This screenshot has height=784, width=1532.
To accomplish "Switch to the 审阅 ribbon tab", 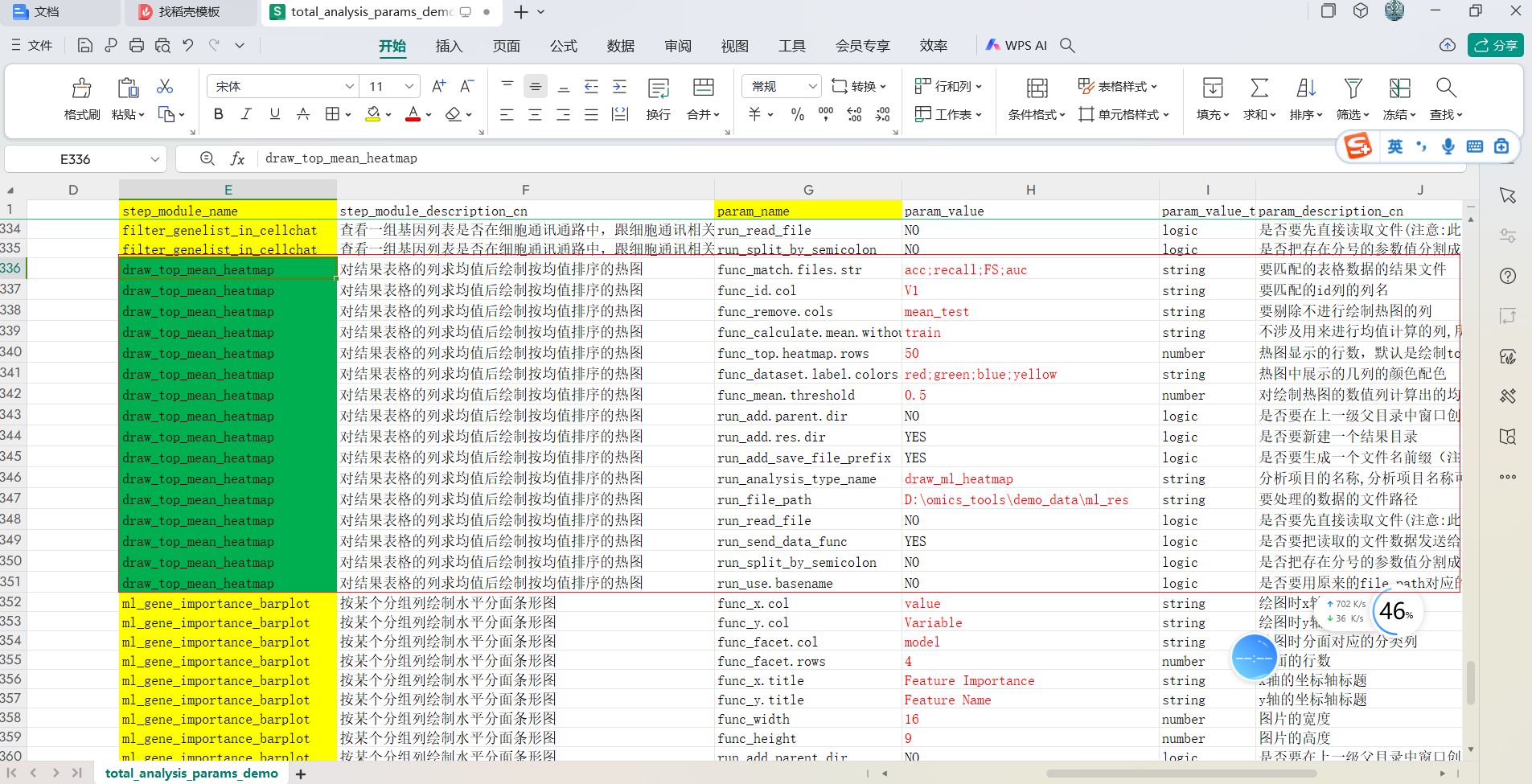I will click(x=678, y=46).
